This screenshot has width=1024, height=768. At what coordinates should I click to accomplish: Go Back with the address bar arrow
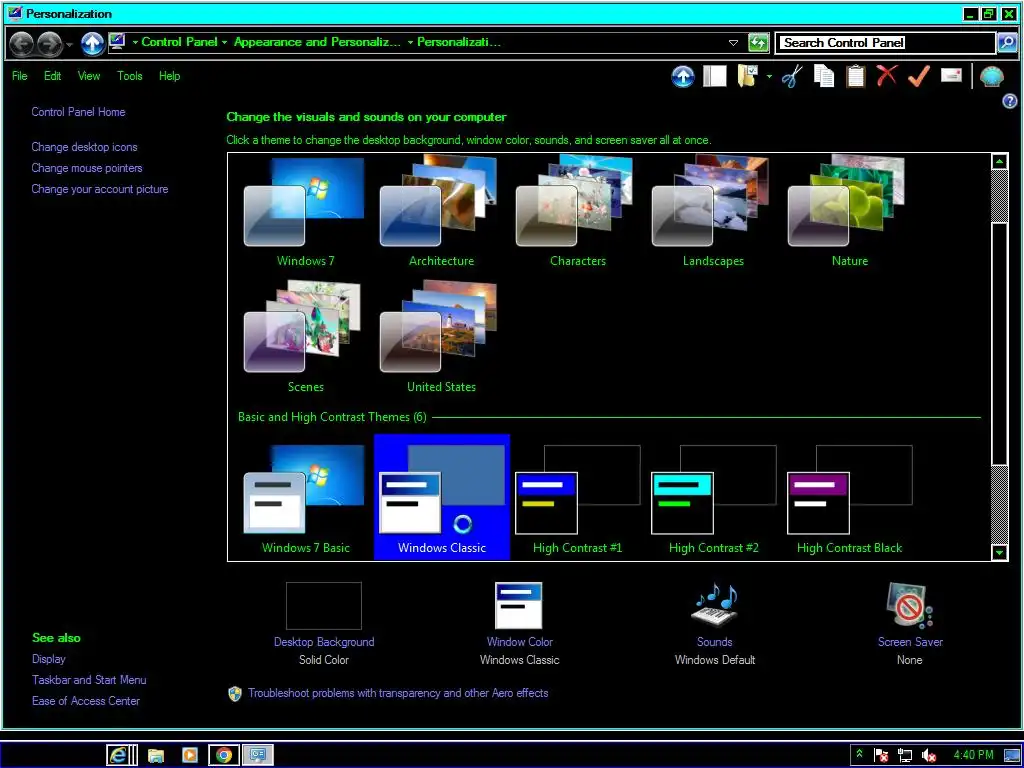point(22,44)
